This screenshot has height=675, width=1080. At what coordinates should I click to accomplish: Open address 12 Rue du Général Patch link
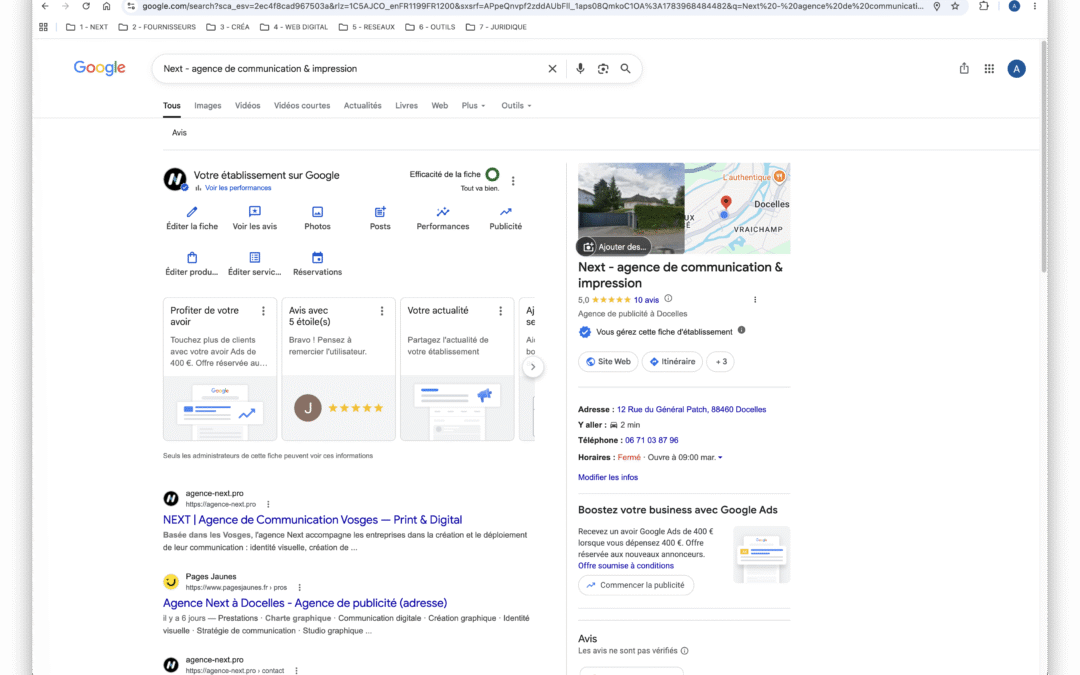[x=691, y=409]
